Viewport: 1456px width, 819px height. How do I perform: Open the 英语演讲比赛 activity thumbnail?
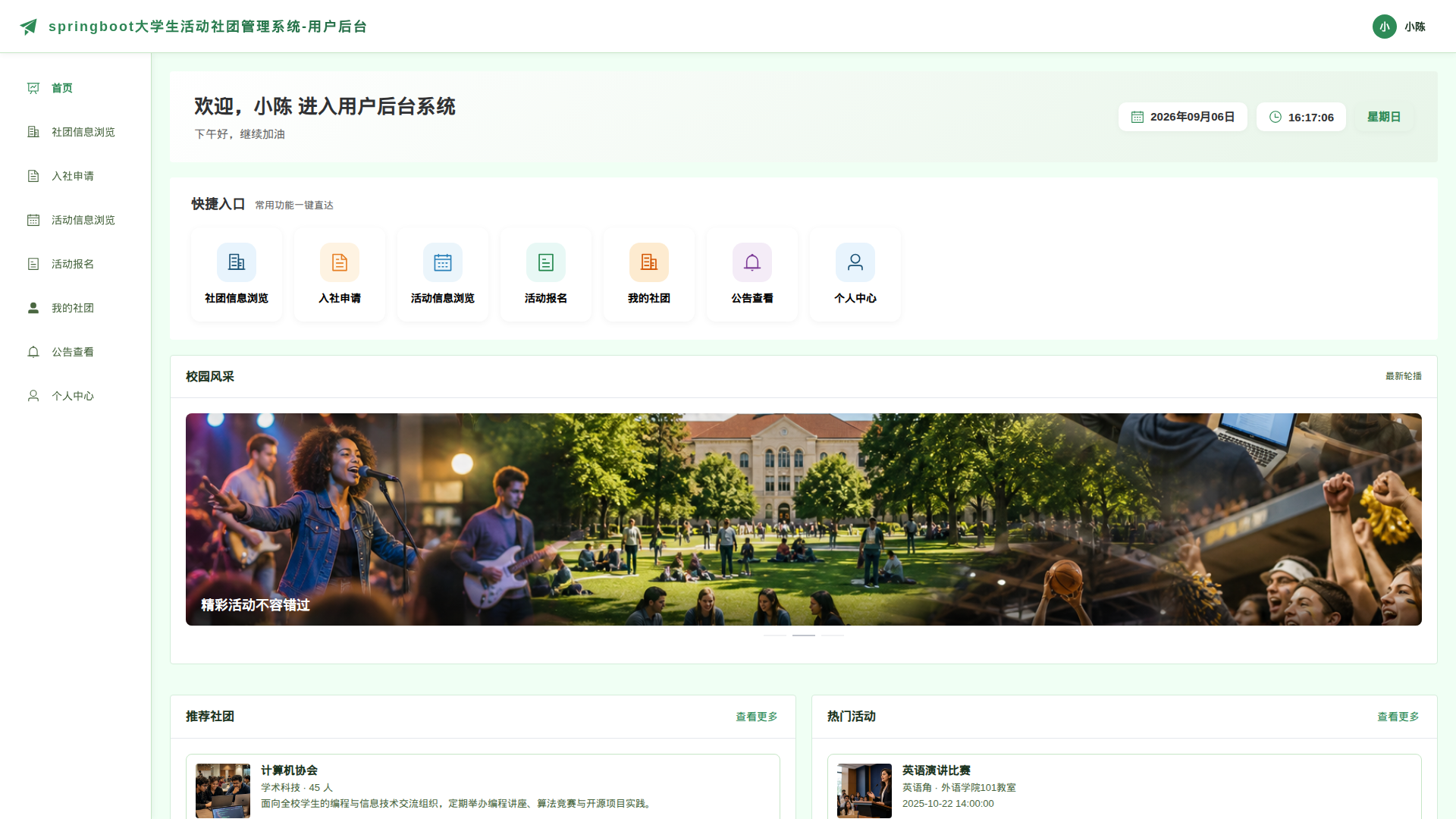pyautogui.click(x=864, y=791)
